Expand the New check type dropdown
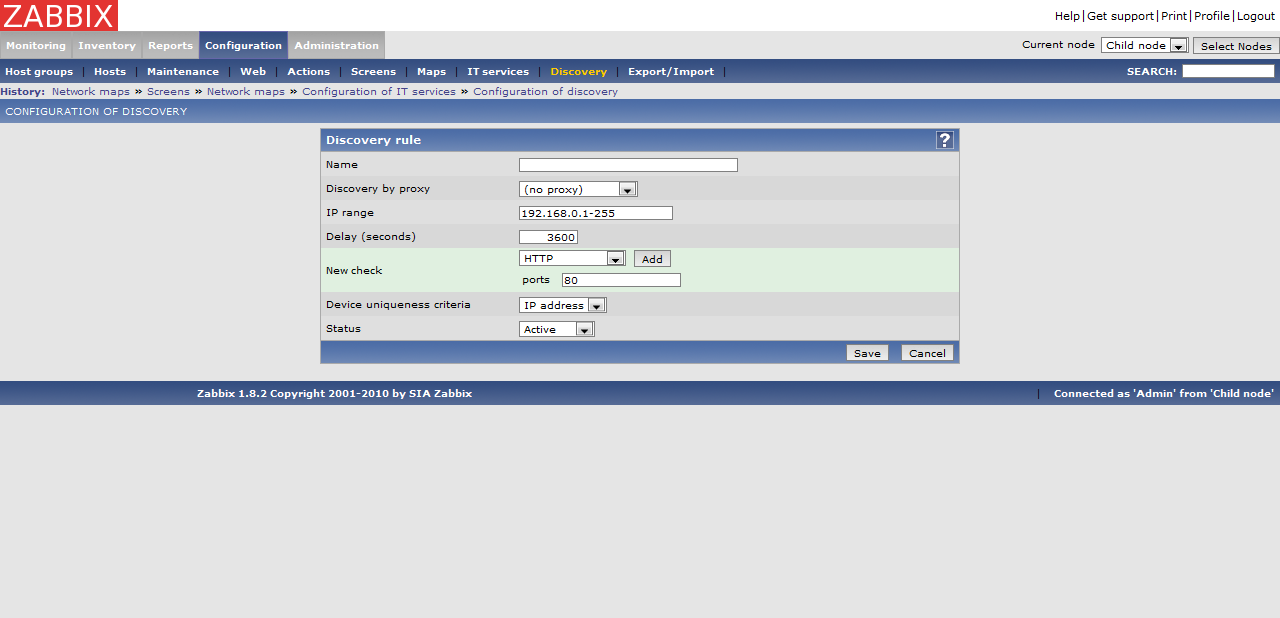 tap(572, 259)
